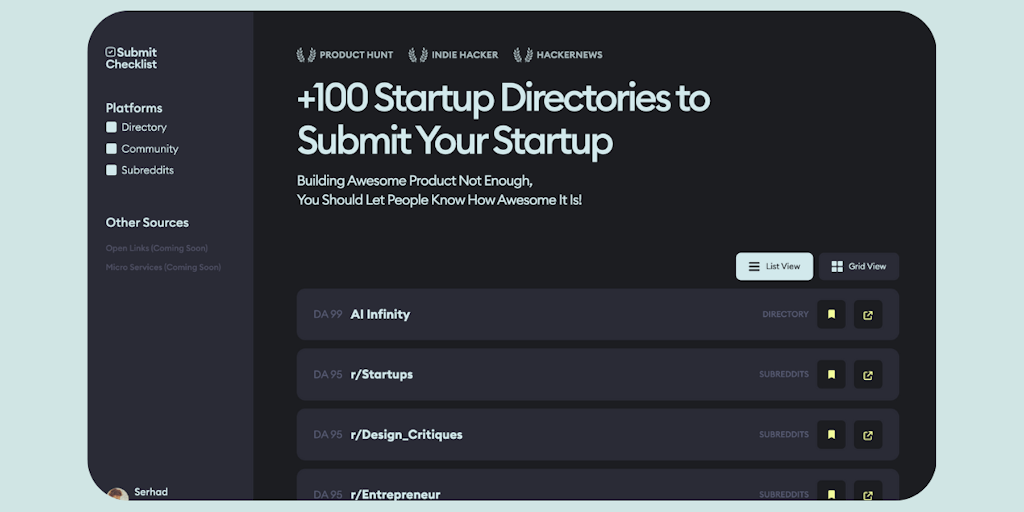Switch to Grid View
Image resolution: width=1024 pixels, height=512 pixels.
pyautogui.click(x=858, y=267)
